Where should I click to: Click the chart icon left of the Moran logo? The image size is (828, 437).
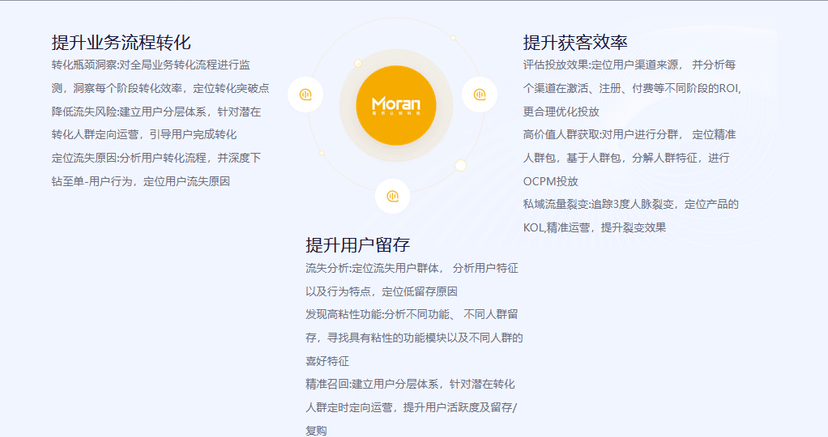pyautogui.click(x=305, y=94)
